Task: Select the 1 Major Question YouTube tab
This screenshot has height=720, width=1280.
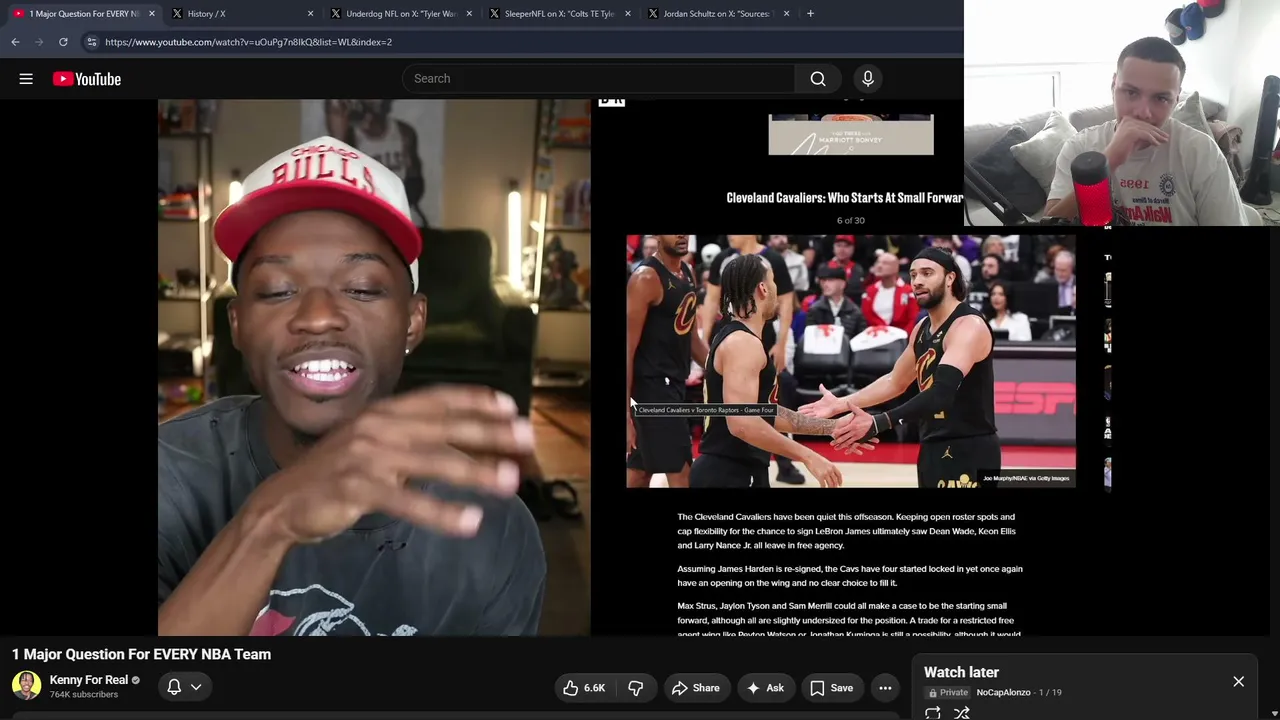Action: point(84,14)
